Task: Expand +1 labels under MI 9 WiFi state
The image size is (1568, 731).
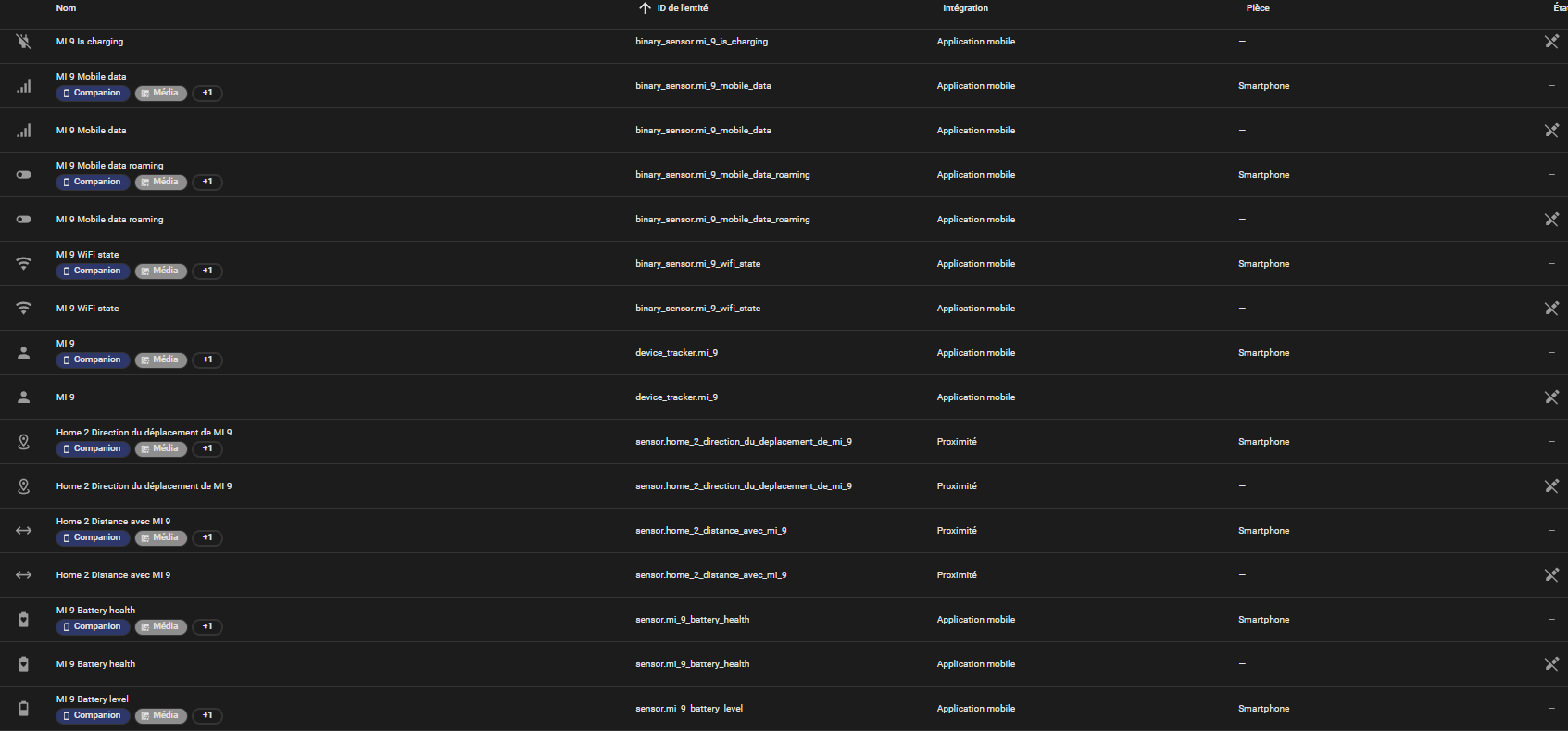Action: coord(207,271)
